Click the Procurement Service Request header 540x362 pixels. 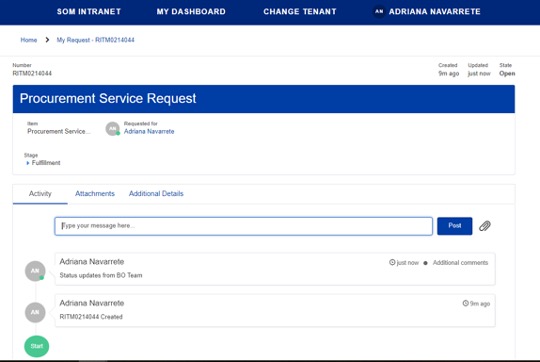pyautogui.click(x=264, y=99)
